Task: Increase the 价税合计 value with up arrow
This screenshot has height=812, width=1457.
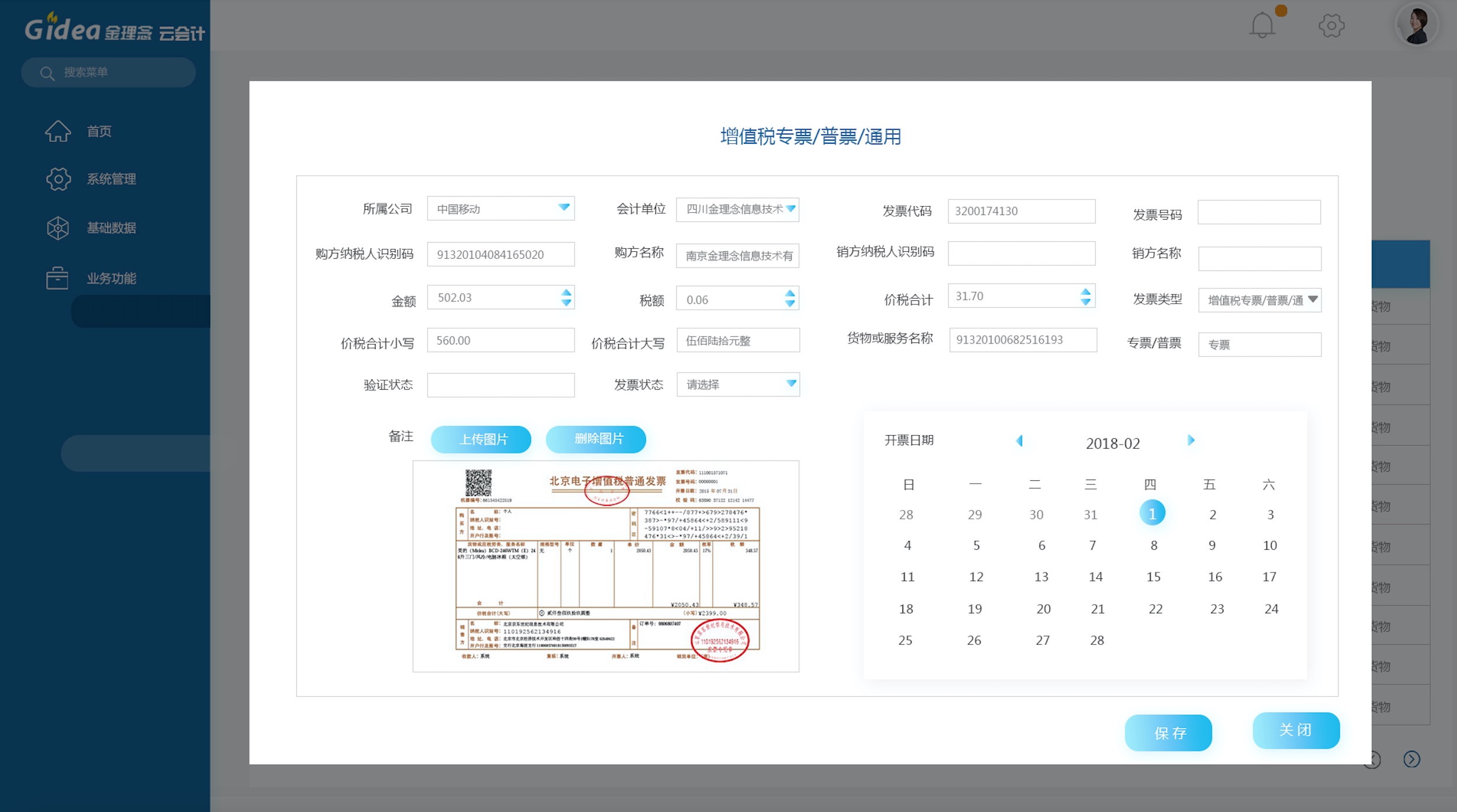Action: coord(1085,291)
